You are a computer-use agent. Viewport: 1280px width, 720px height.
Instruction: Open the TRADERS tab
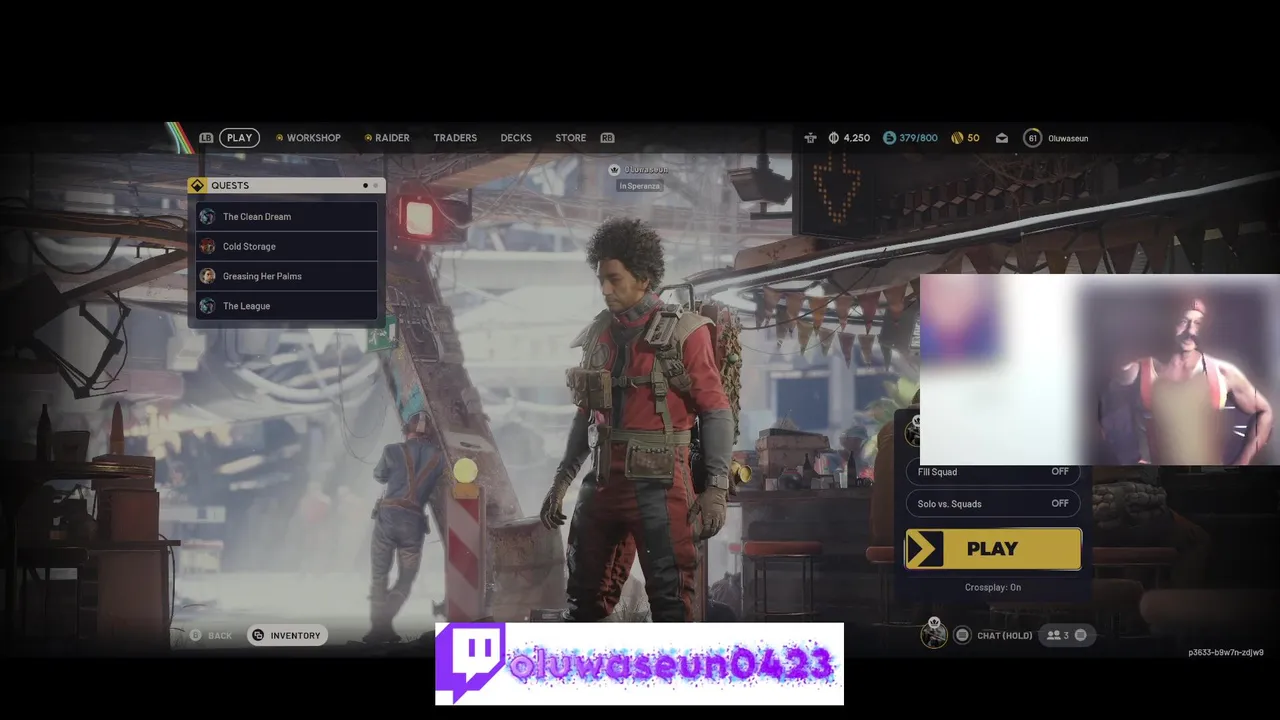pyautogui.click(x=455, y=138)
